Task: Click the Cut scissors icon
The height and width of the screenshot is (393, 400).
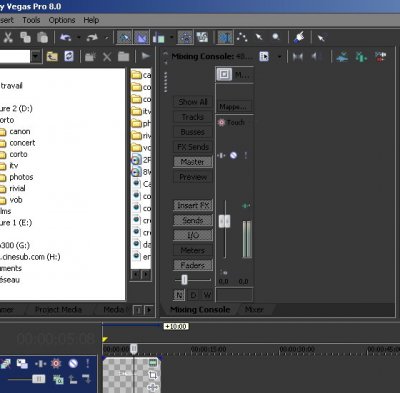Action: 8,38
